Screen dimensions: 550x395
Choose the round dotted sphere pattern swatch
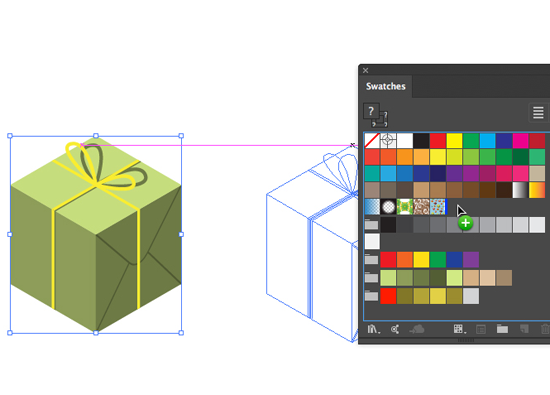pyautogui.click(x=388, y=207)
